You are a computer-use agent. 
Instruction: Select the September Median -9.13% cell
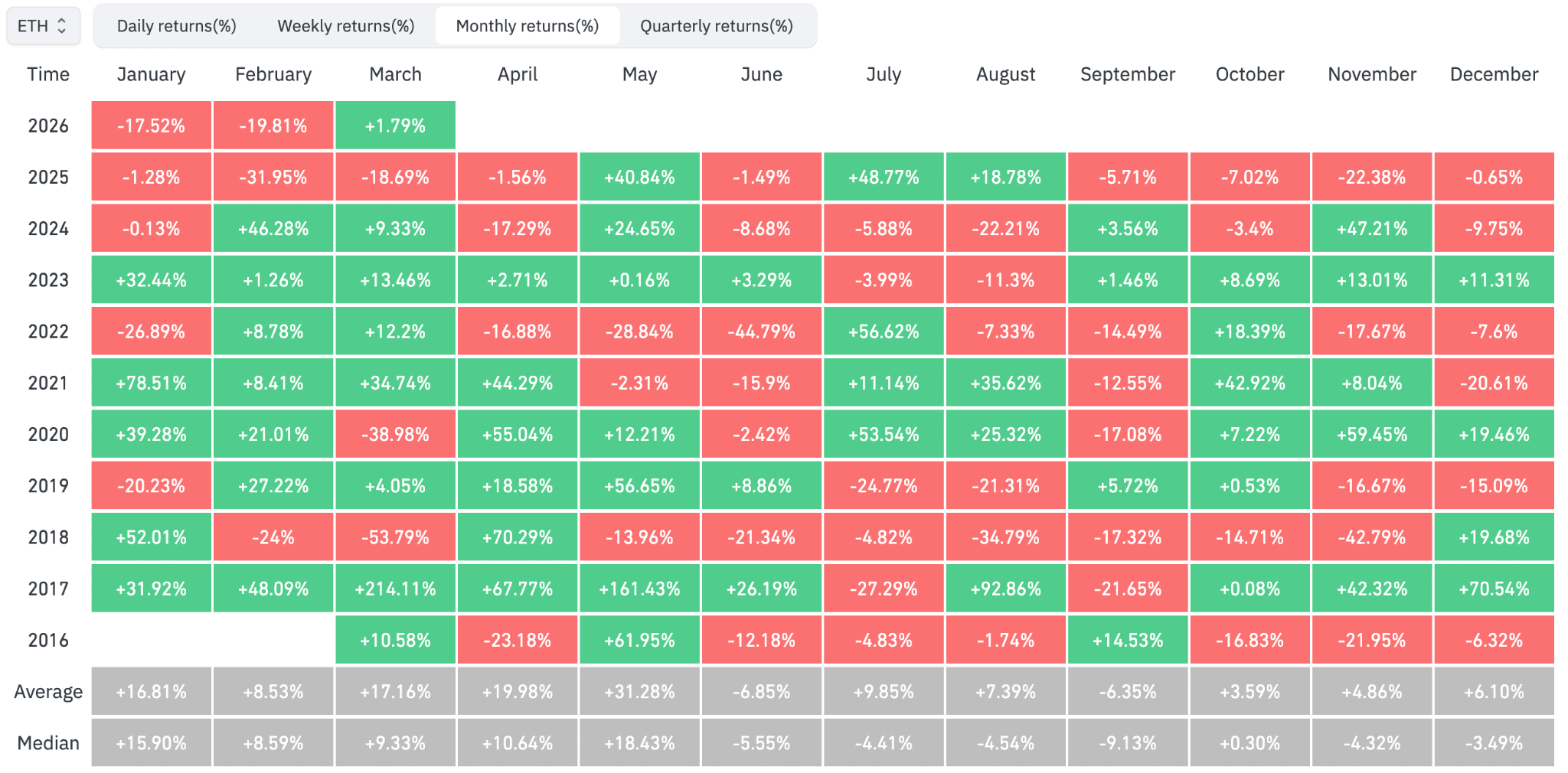(x=1127, y=743)
